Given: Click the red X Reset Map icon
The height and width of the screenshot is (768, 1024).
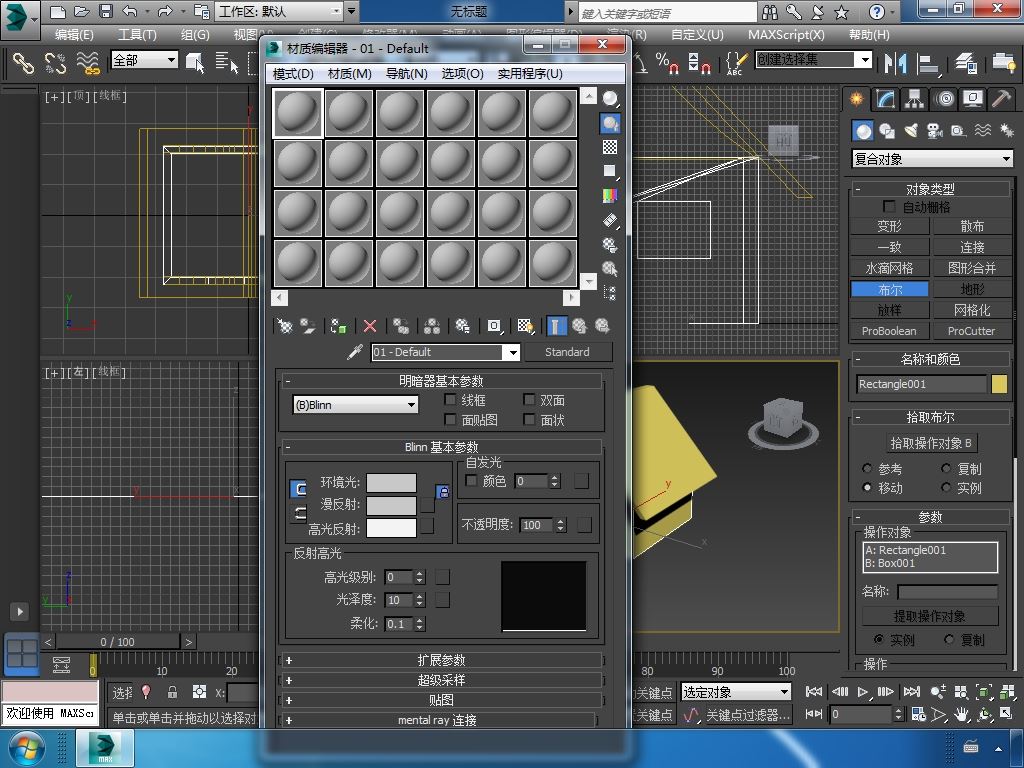Looking at the screenshot, I should click(x=370, y=326).
